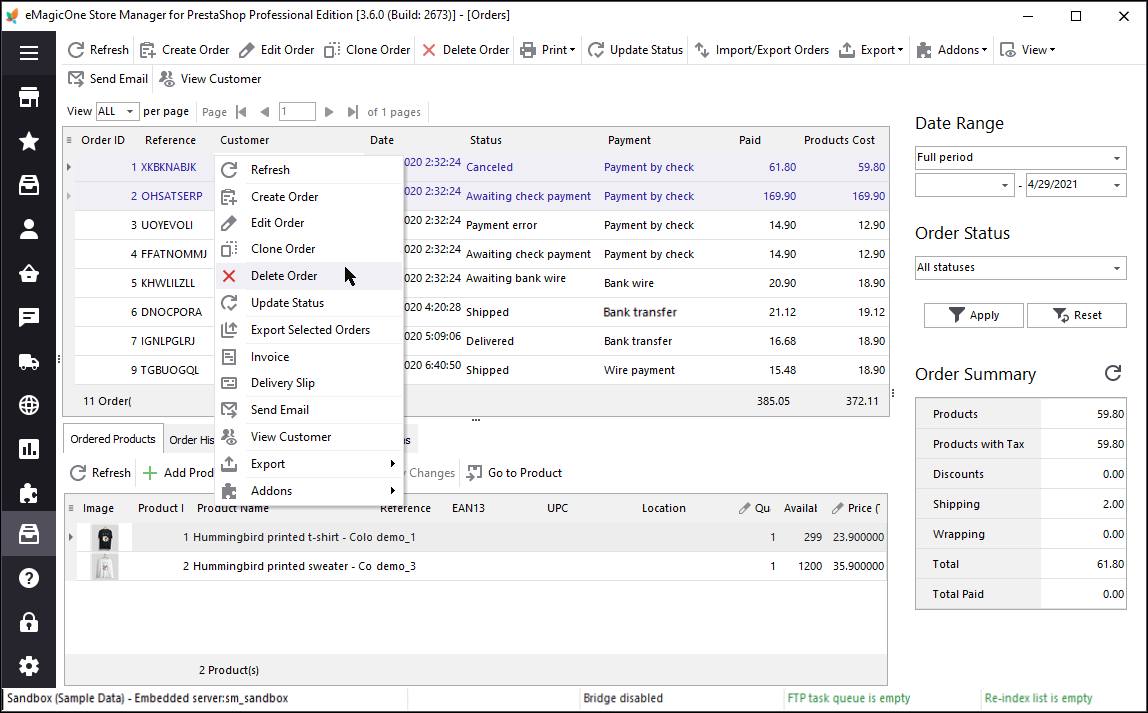Image resolution: width=1148 pixels, height=713 pixels.
Task: Open the puzzle addons sidebar icon
Action: click(29, 493)
